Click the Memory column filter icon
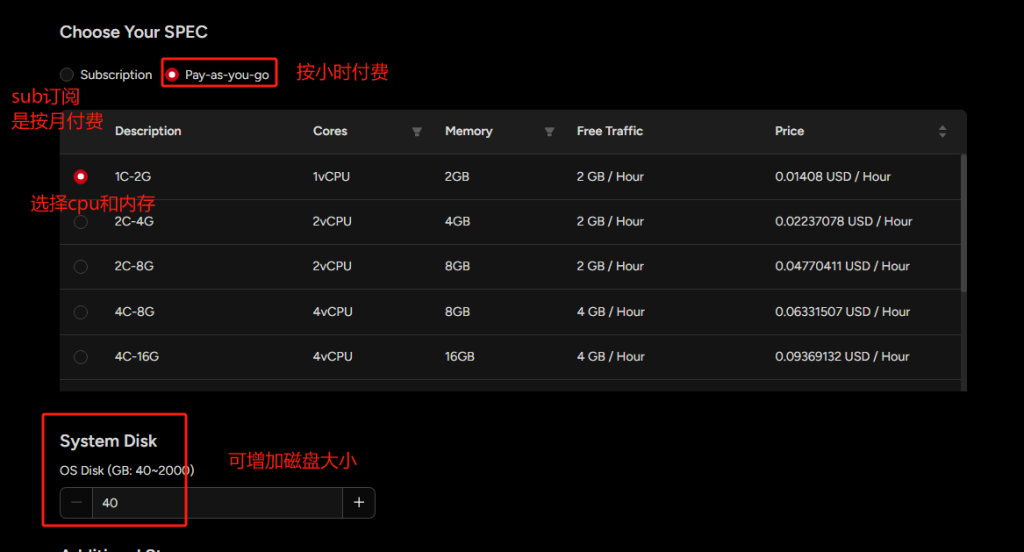 point(549,132)
